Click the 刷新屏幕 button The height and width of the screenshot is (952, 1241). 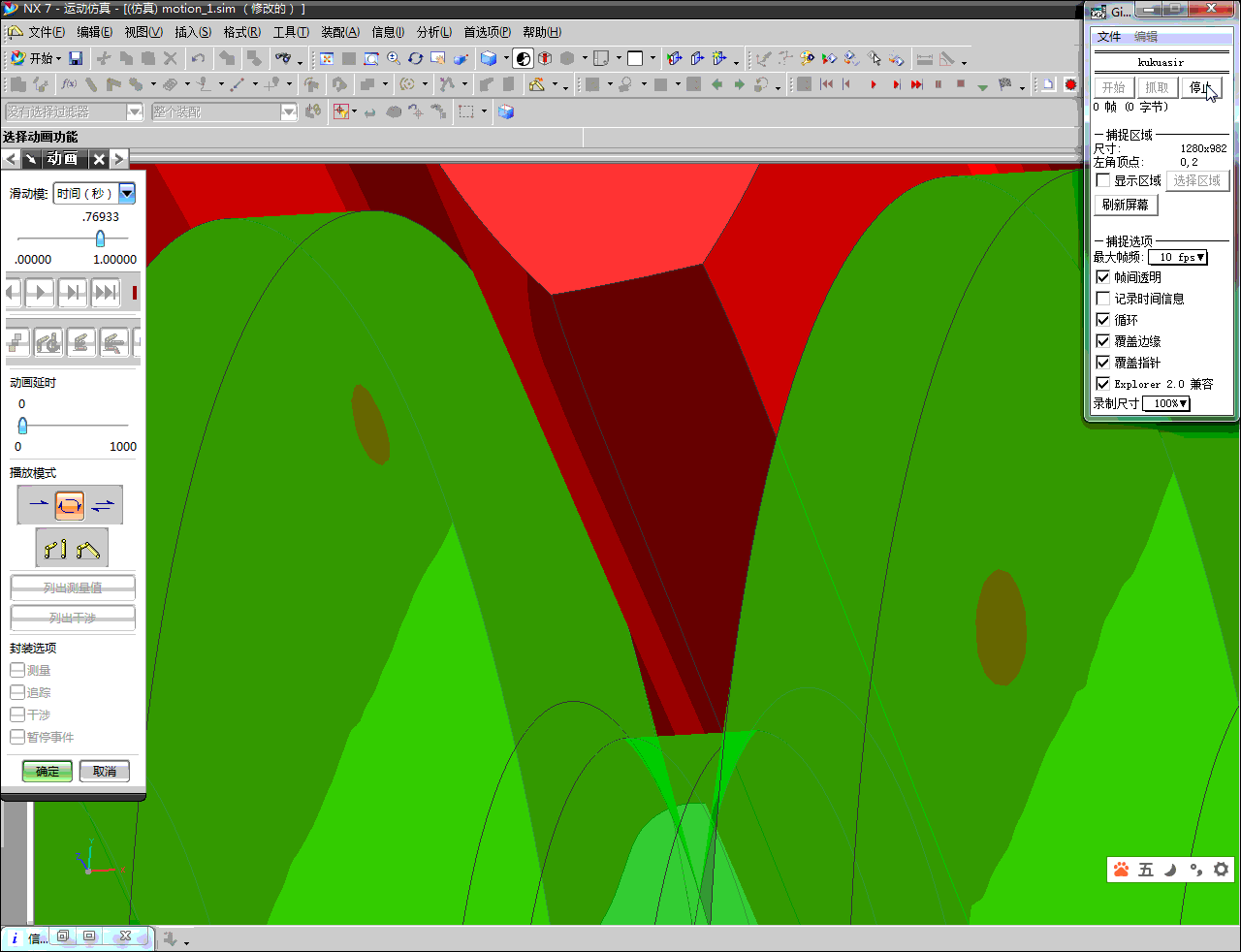coord(1126,205)
